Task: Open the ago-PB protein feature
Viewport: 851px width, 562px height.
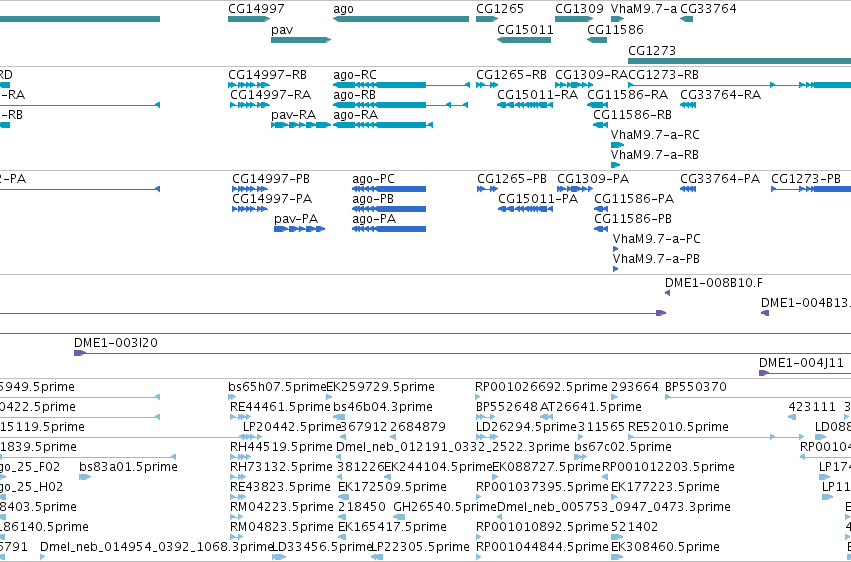Action: (389, 209)
